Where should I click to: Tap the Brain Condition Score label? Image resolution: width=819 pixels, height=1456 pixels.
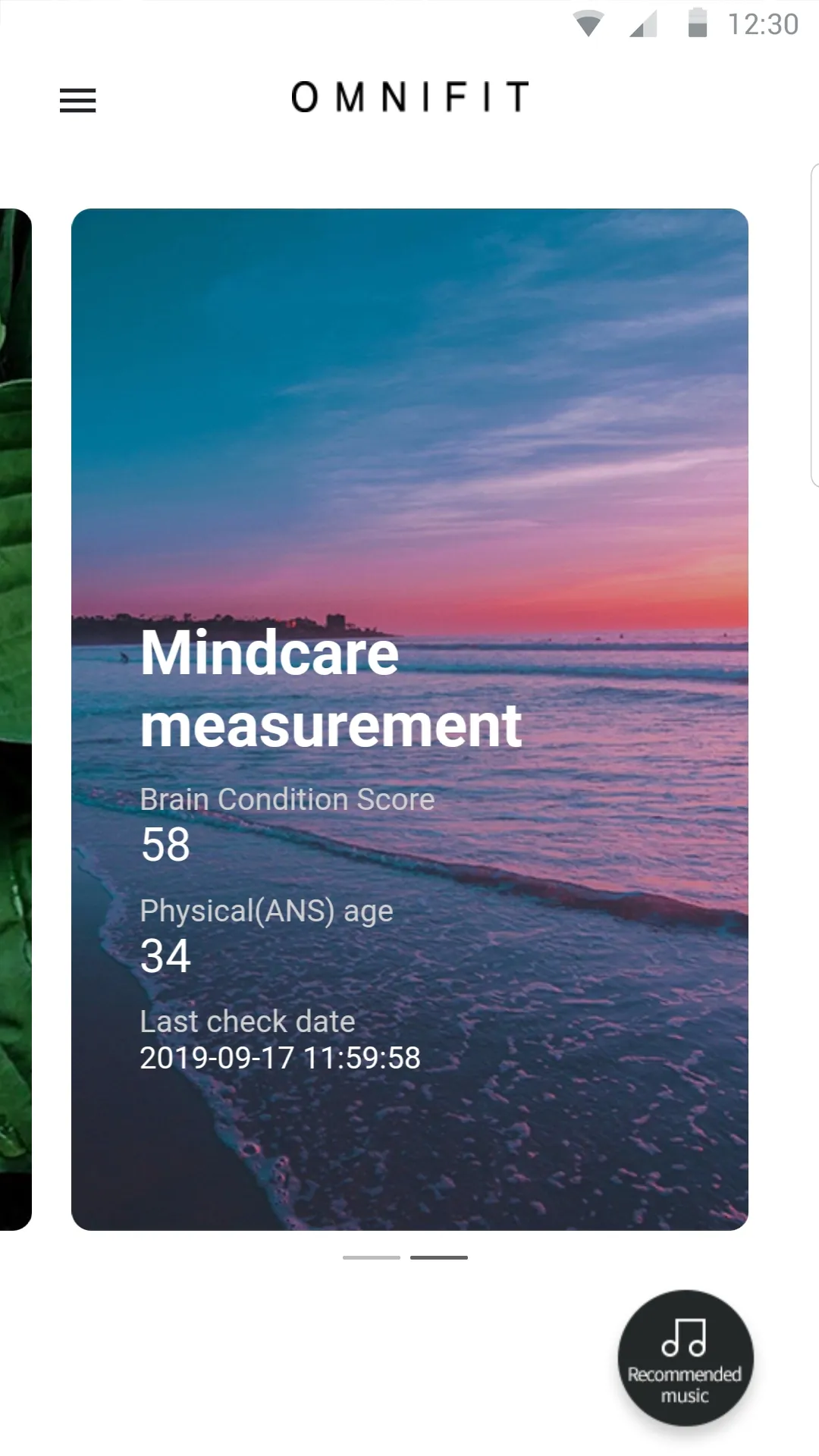287,799
